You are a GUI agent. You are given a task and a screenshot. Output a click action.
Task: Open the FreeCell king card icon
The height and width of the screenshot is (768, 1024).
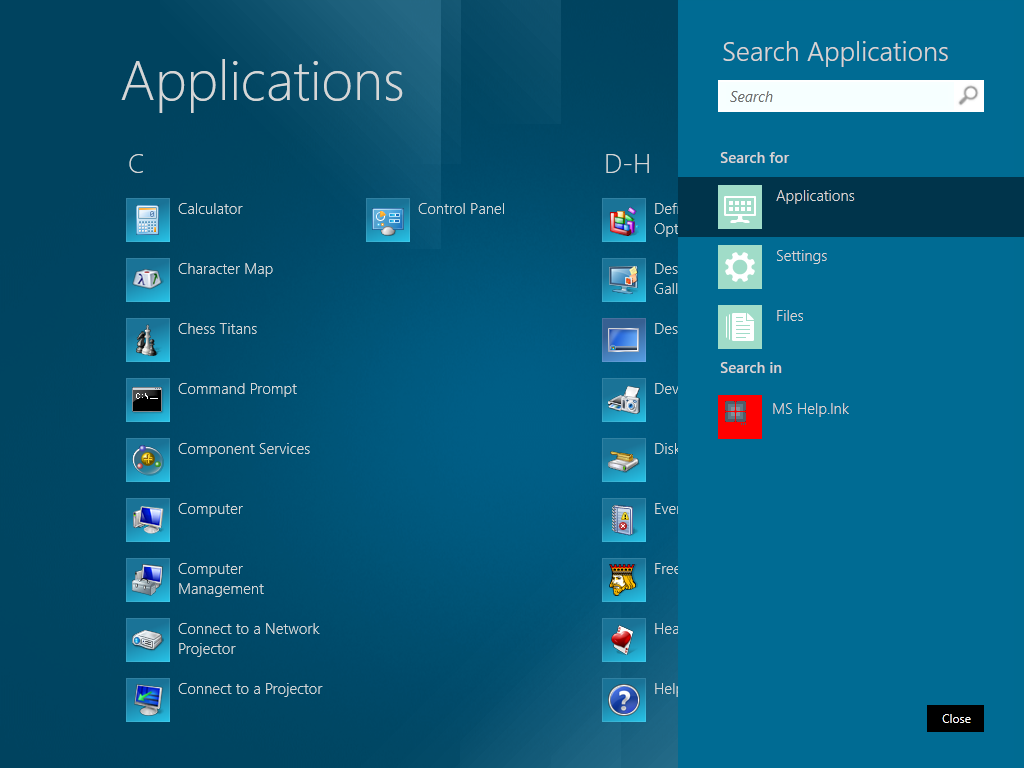pos(624,581)
